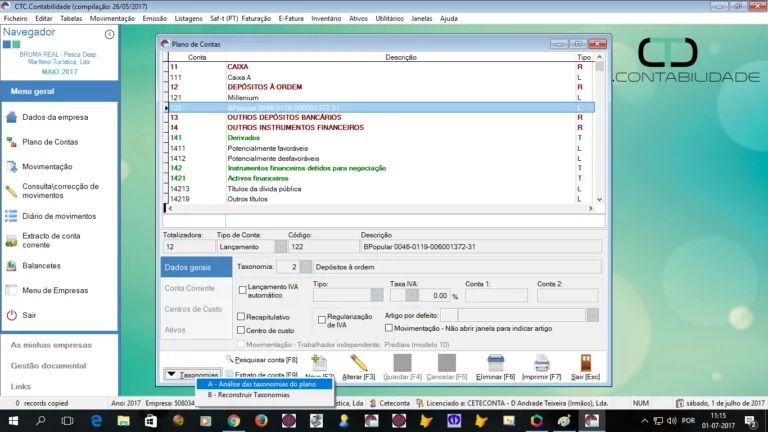Open Microsoft Edge from the taskbar

(x=96, y=421)
